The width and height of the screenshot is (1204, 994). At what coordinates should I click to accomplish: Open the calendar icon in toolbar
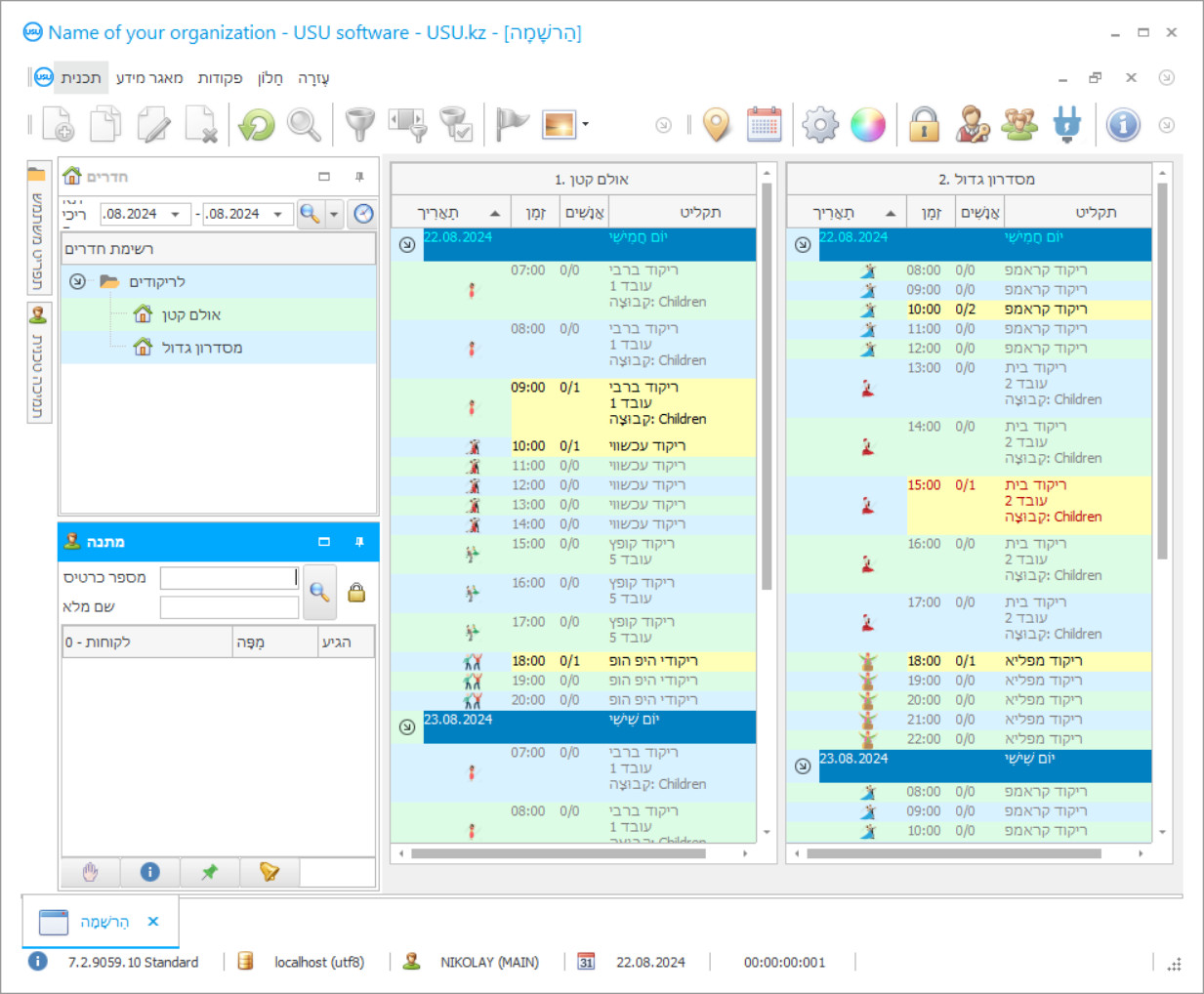[x=764, y=125]
